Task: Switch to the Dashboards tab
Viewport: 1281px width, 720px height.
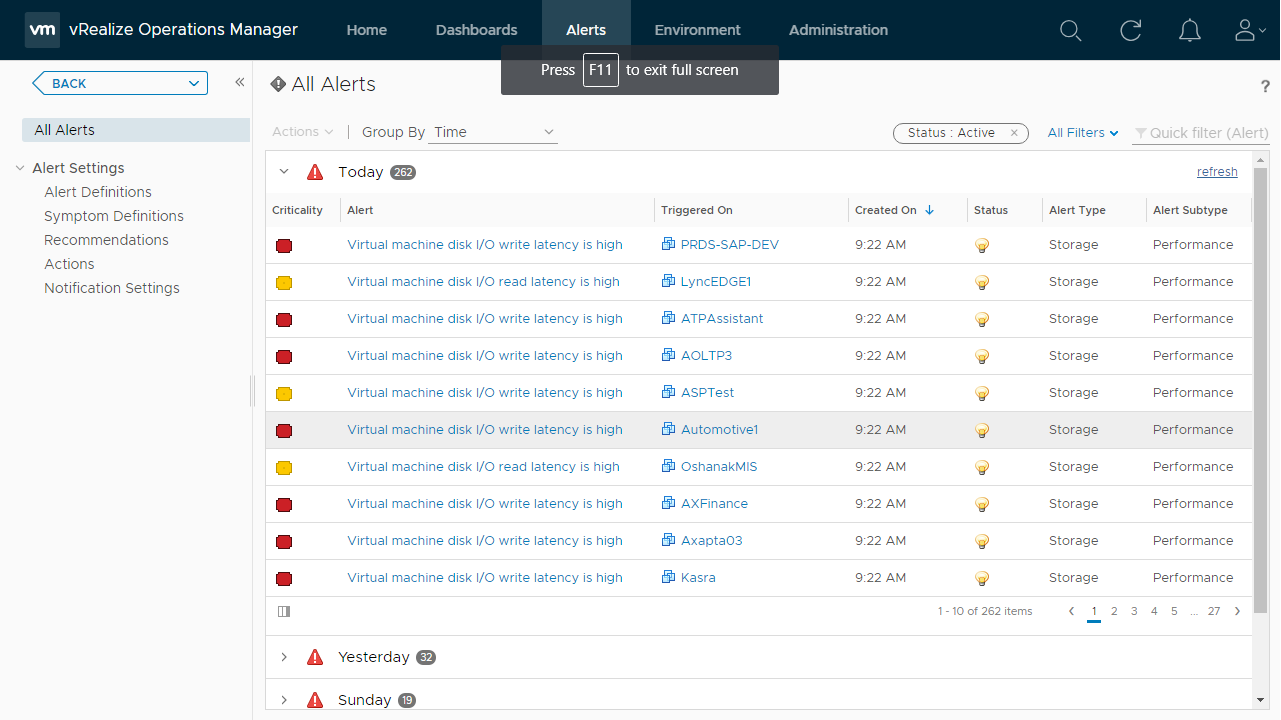Action: [476, 30]
